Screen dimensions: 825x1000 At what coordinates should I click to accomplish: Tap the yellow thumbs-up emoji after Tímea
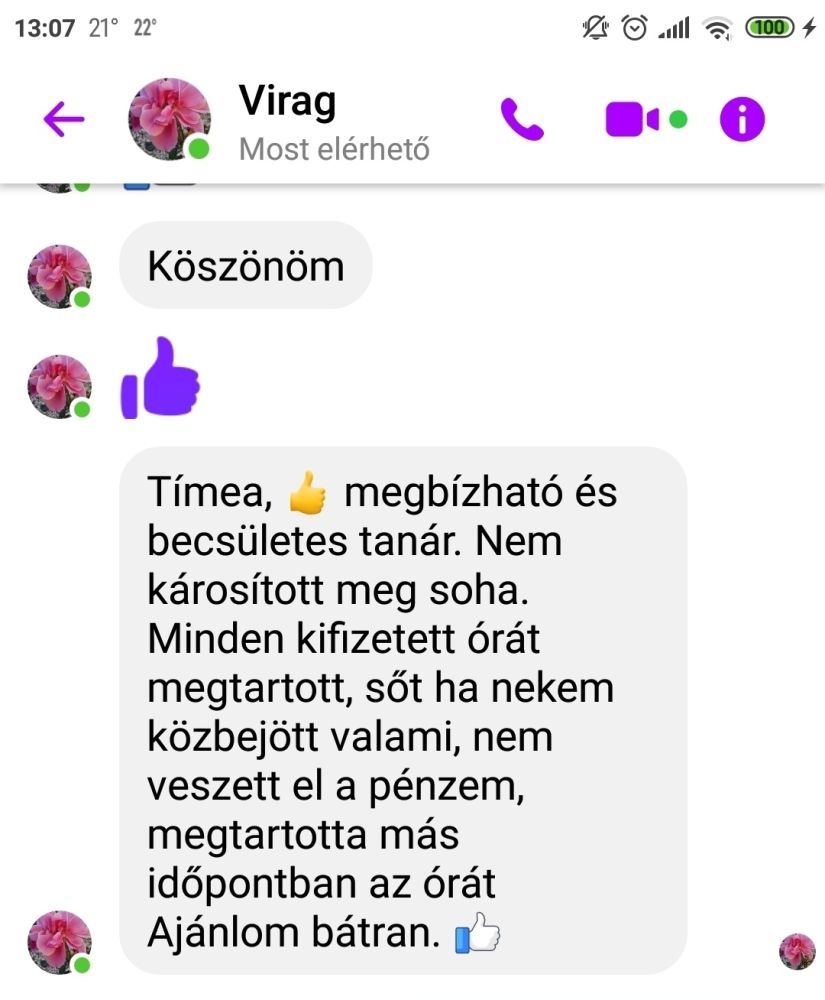pos(307,492)
